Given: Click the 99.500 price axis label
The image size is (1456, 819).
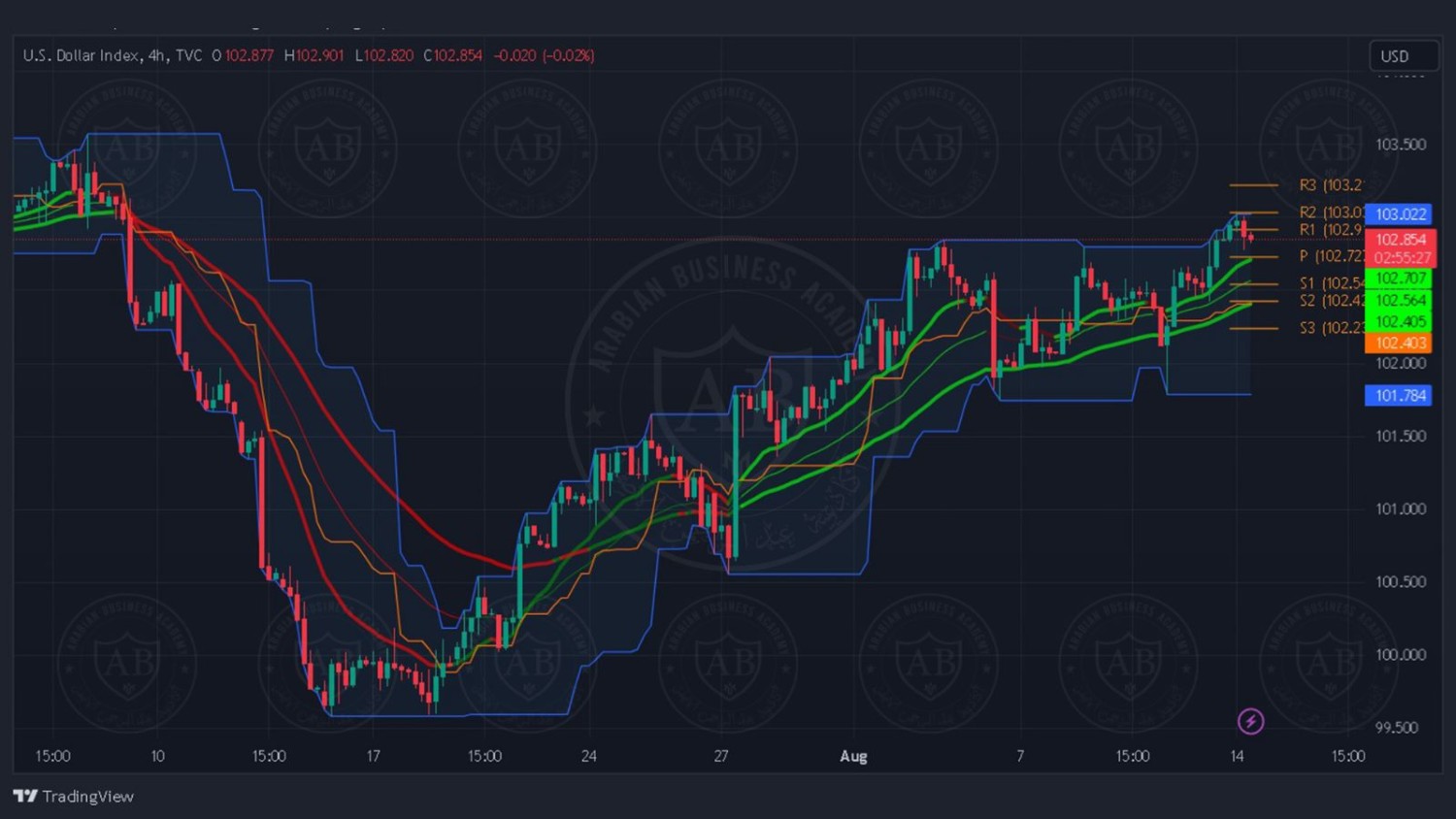Looking at the screenshot, I should [x=1397, y=728].
